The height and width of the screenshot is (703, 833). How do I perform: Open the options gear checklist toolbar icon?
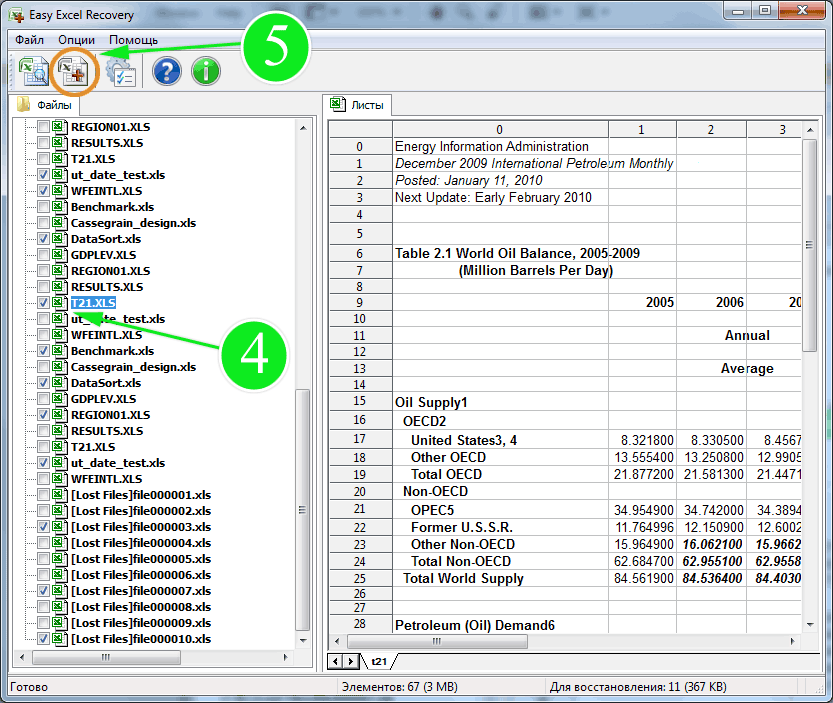tap(120, 71)
